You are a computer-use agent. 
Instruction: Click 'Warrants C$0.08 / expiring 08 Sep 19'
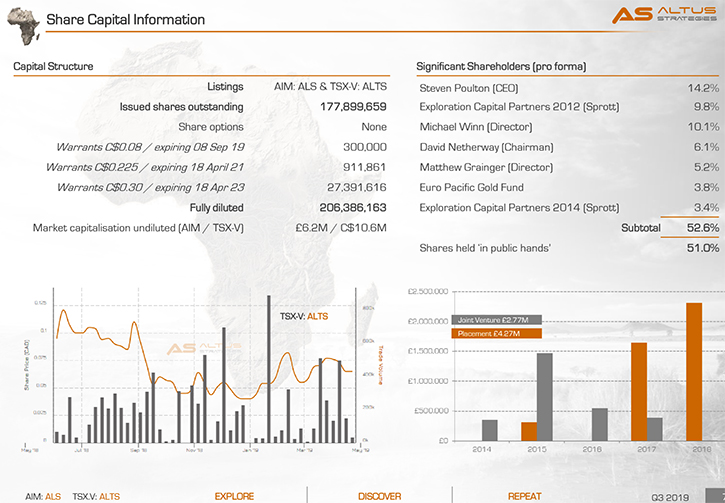click(x=150, y=147)
